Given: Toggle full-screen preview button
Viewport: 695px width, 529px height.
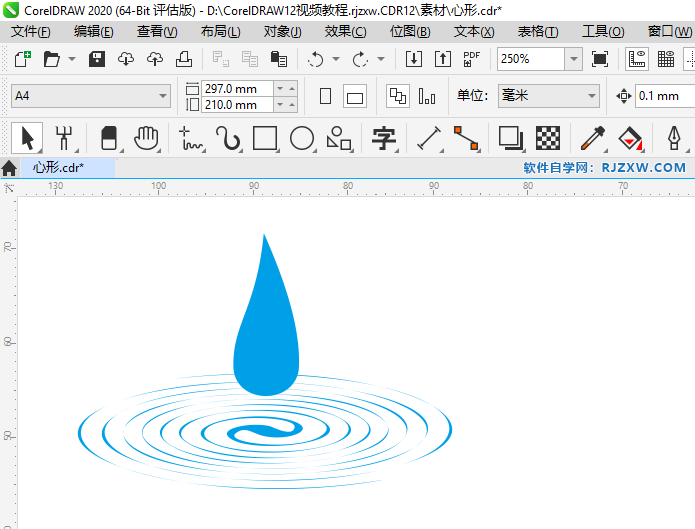Looking at the screenshot, I should click(x=600, y=59).
